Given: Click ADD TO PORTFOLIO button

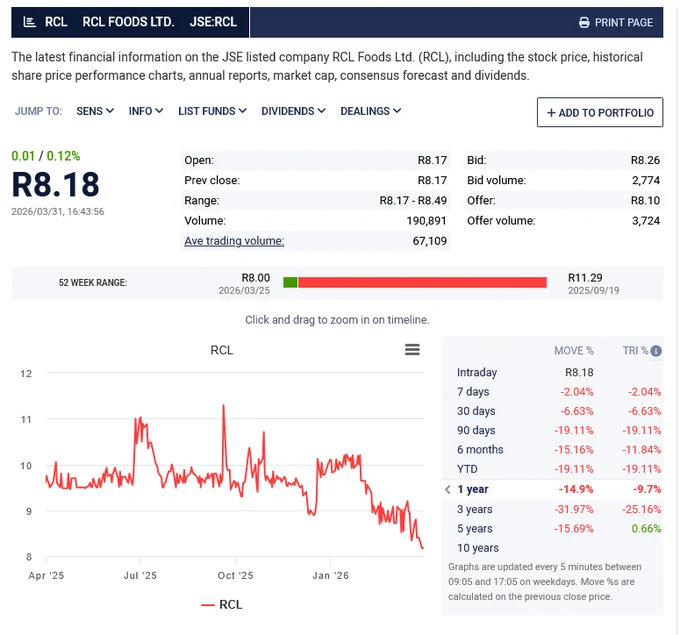Looking at the screenshot, I should (600, 112).
